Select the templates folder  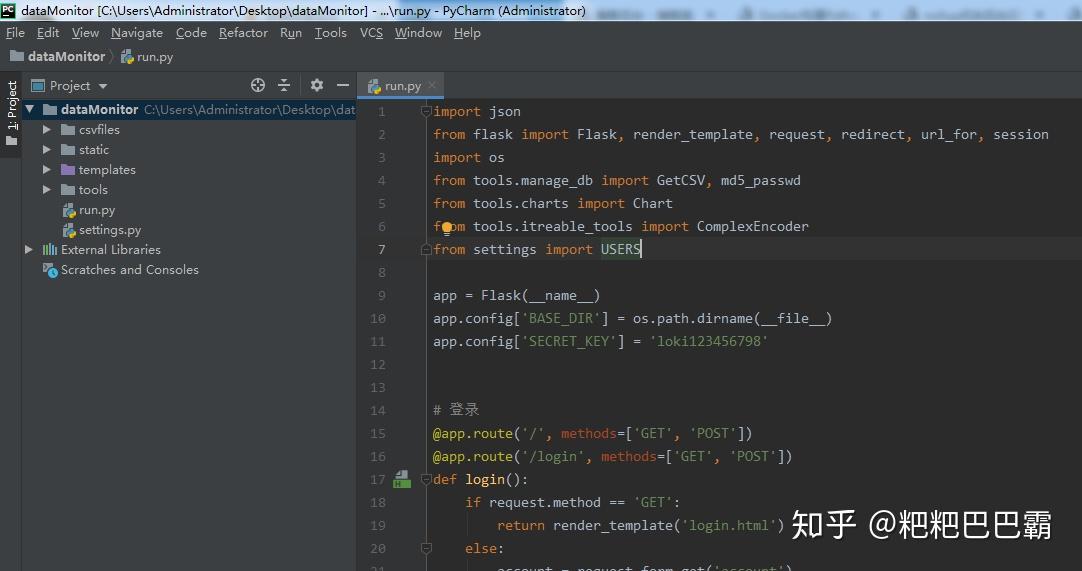(107, 170)
